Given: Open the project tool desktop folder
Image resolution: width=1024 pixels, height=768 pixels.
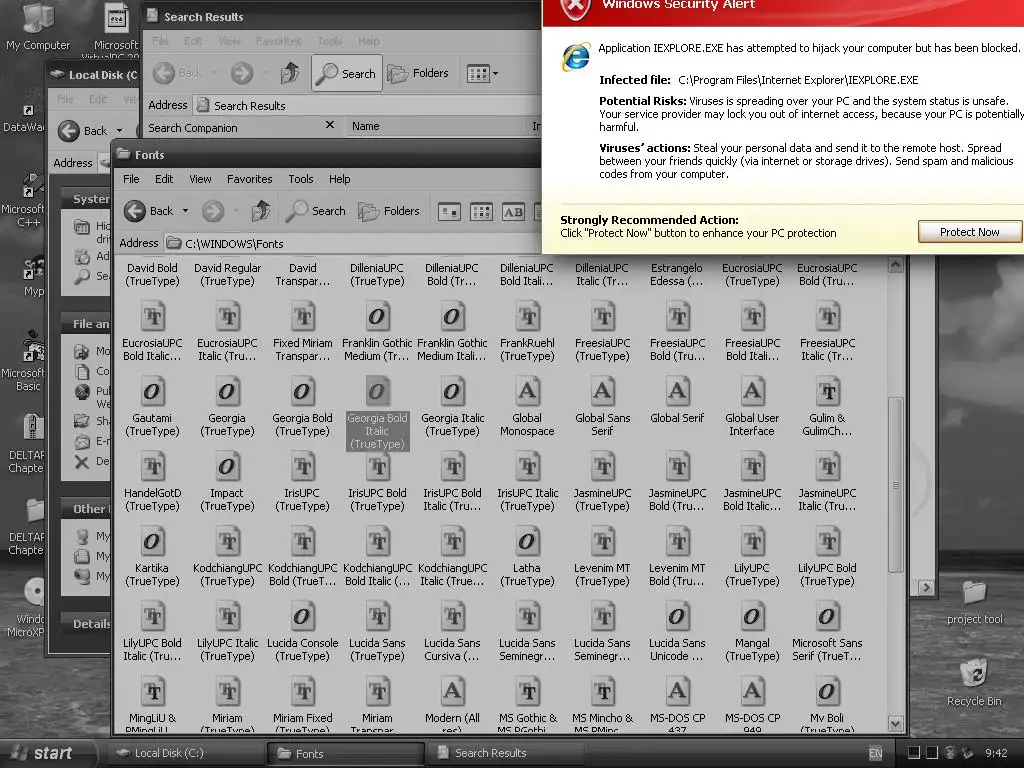Looking at the screenshot, I should tap(974, 592).
